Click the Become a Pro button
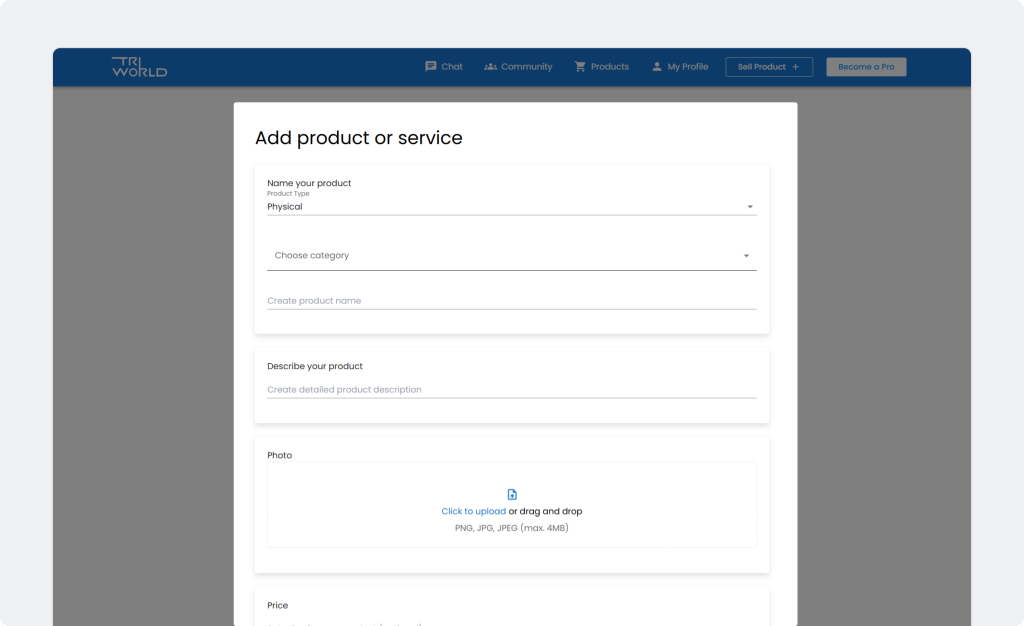 tap(865, 67)
